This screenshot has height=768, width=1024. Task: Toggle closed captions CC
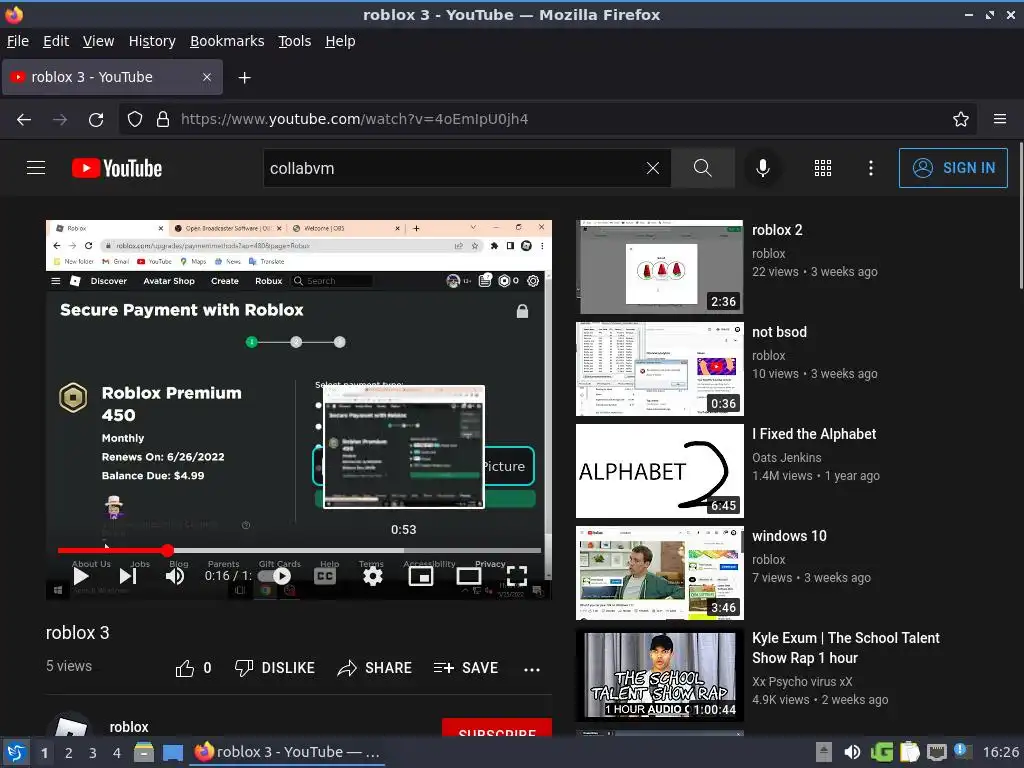point(325,576)
